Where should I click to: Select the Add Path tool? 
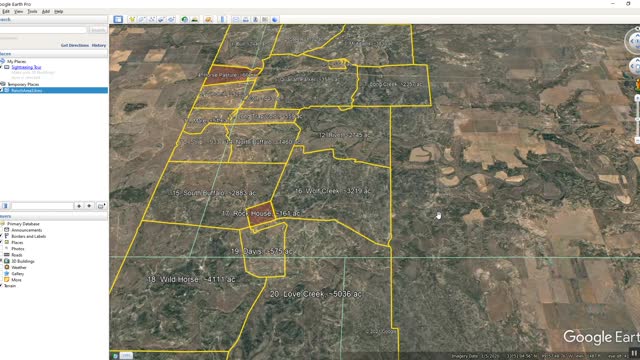click(x=151, y=19)
